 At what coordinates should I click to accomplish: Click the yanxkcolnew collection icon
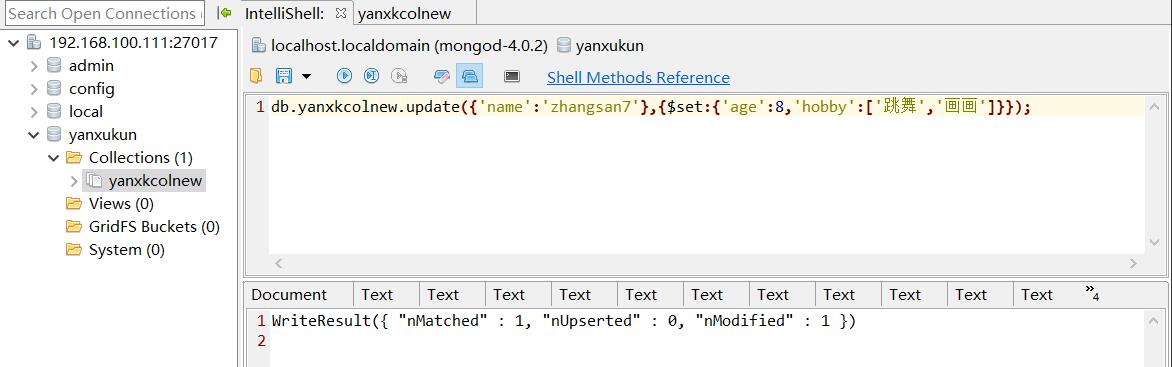(x=93, y=180)
